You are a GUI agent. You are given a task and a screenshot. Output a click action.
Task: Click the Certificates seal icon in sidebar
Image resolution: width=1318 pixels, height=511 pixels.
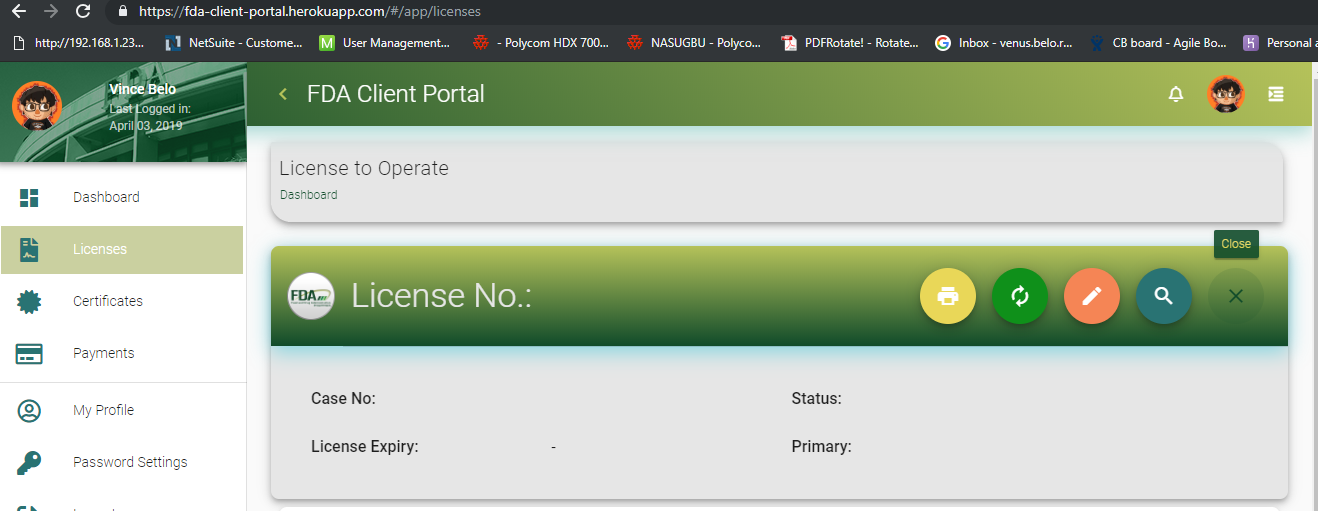coord(29,301)
